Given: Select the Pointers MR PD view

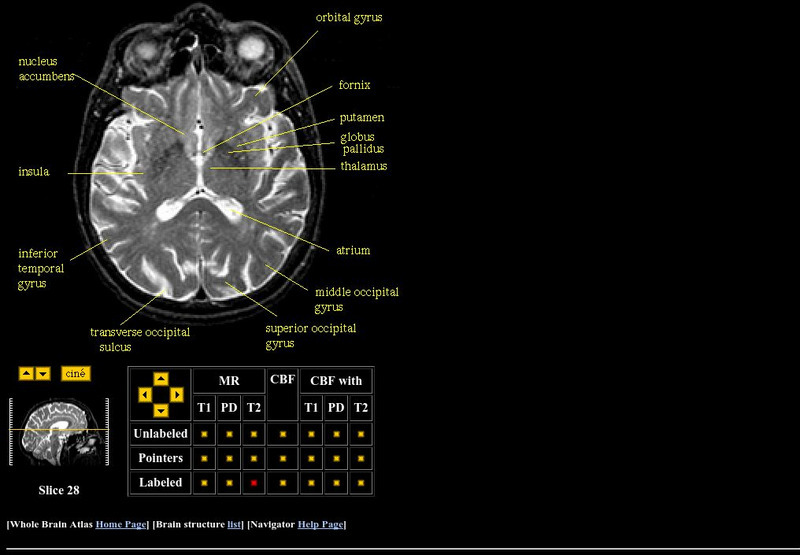Looking at the screenshot, I should (x=229, y=458).
